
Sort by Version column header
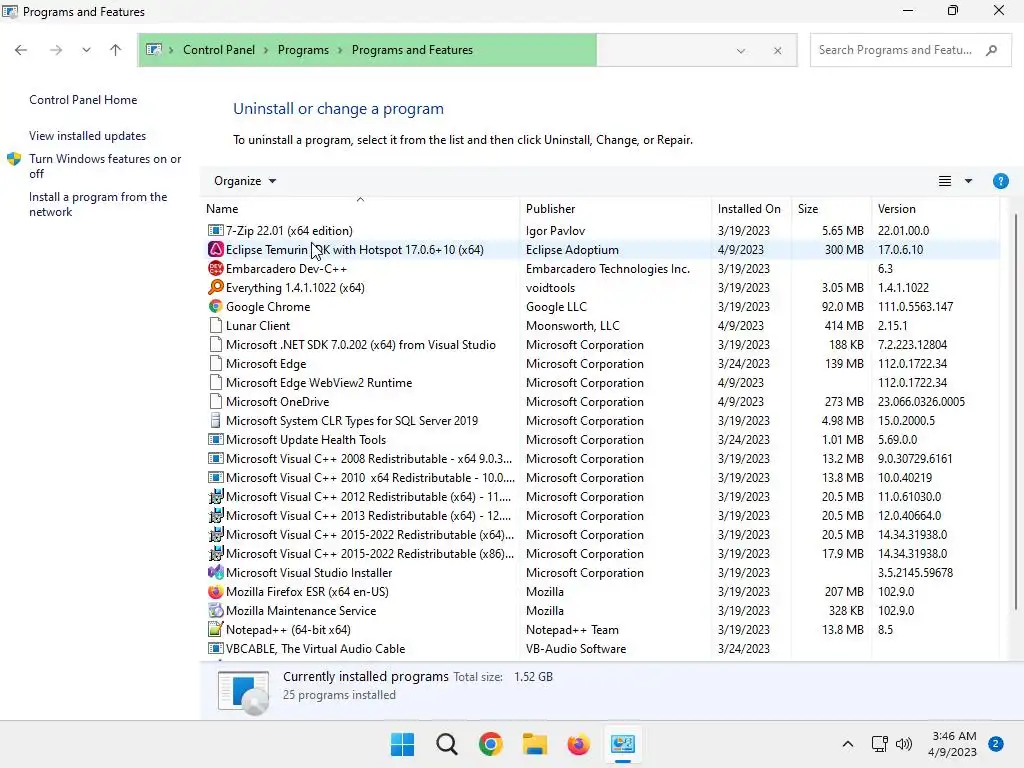pyautogui.click(x=935, y=208)
